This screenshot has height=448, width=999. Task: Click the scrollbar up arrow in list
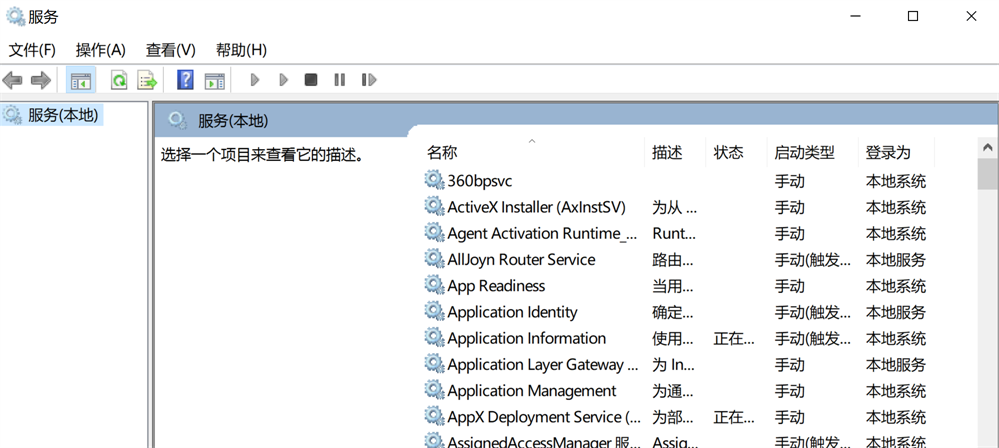(x=987, y=148)
